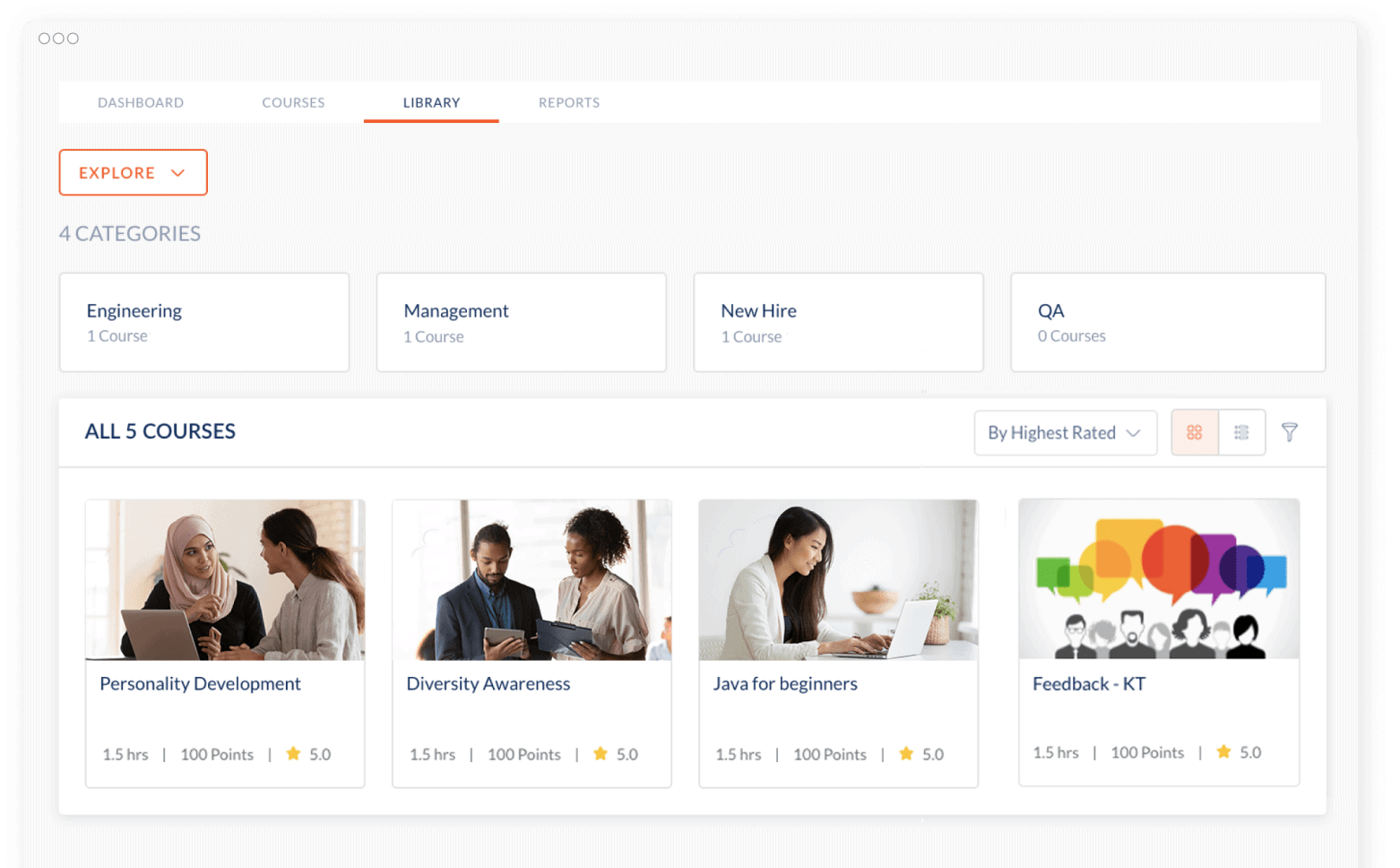
Task: Click the 0 Courses text under QA
Action: pyautogui.click(x=1072, y=335)
